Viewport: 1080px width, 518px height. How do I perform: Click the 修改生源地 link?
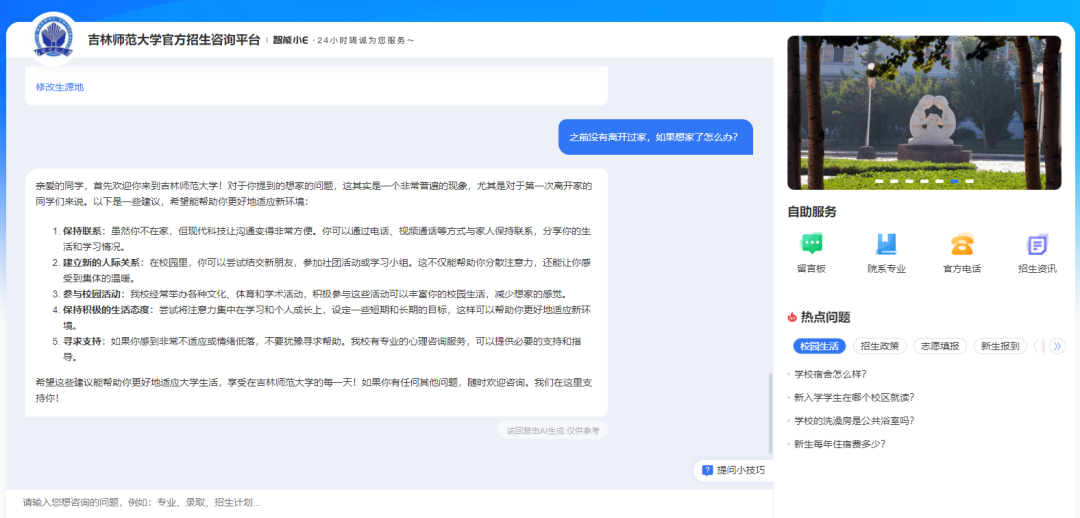(60, 87)
